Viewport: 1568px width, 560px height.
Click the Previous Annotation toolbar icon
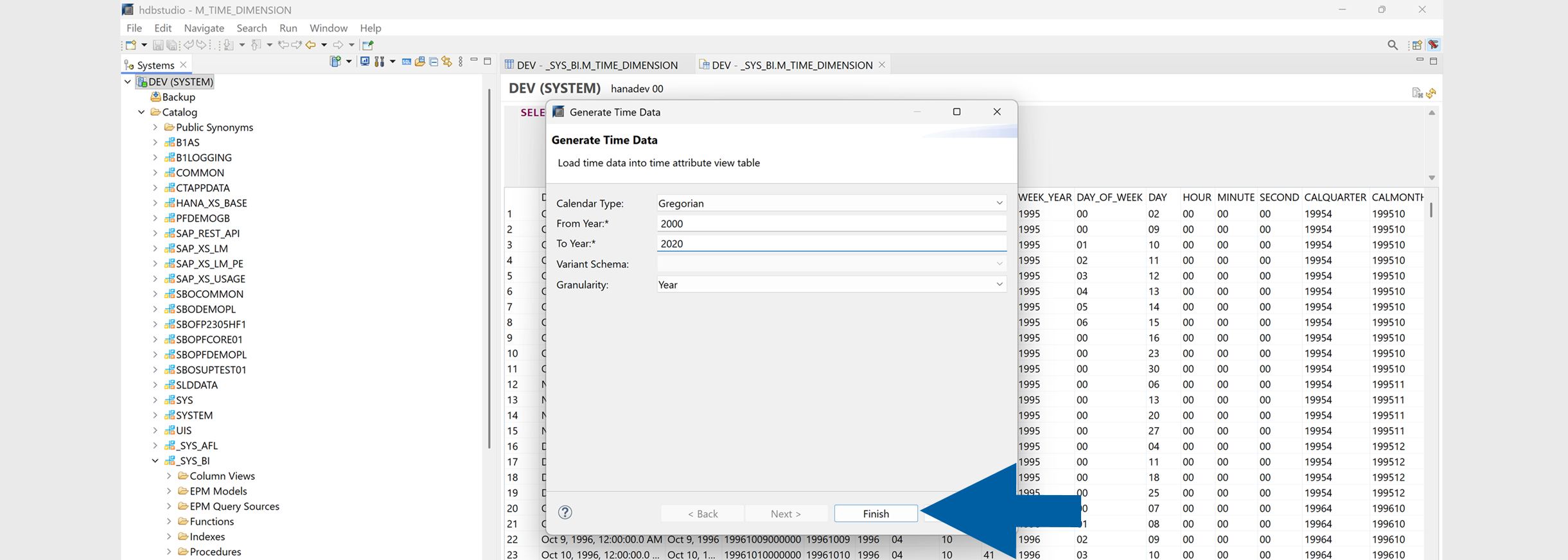click(256, 45)
